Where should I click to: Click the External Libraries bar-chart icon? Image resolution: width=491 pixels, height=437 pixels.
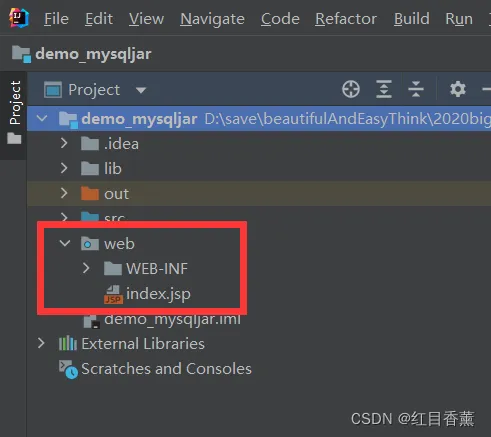coord(68,343)
